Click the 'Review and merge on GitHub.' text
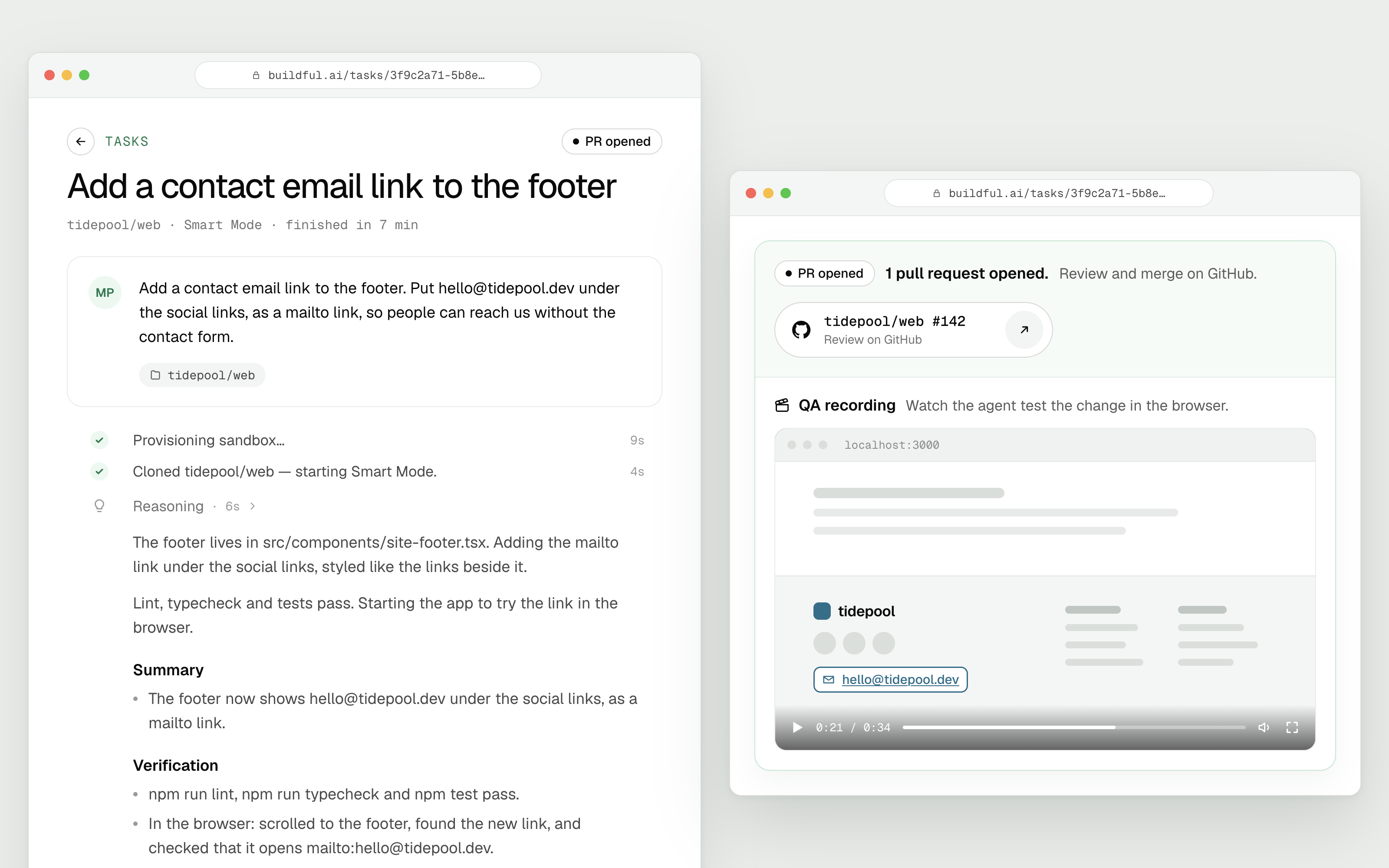Viewport: 1389px width, 868px height. [1158, 273]
